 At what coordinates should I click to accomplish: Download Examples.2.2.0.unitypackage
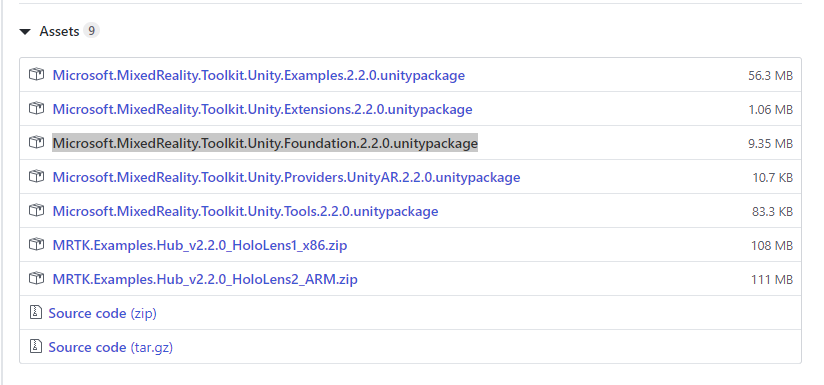259,75
